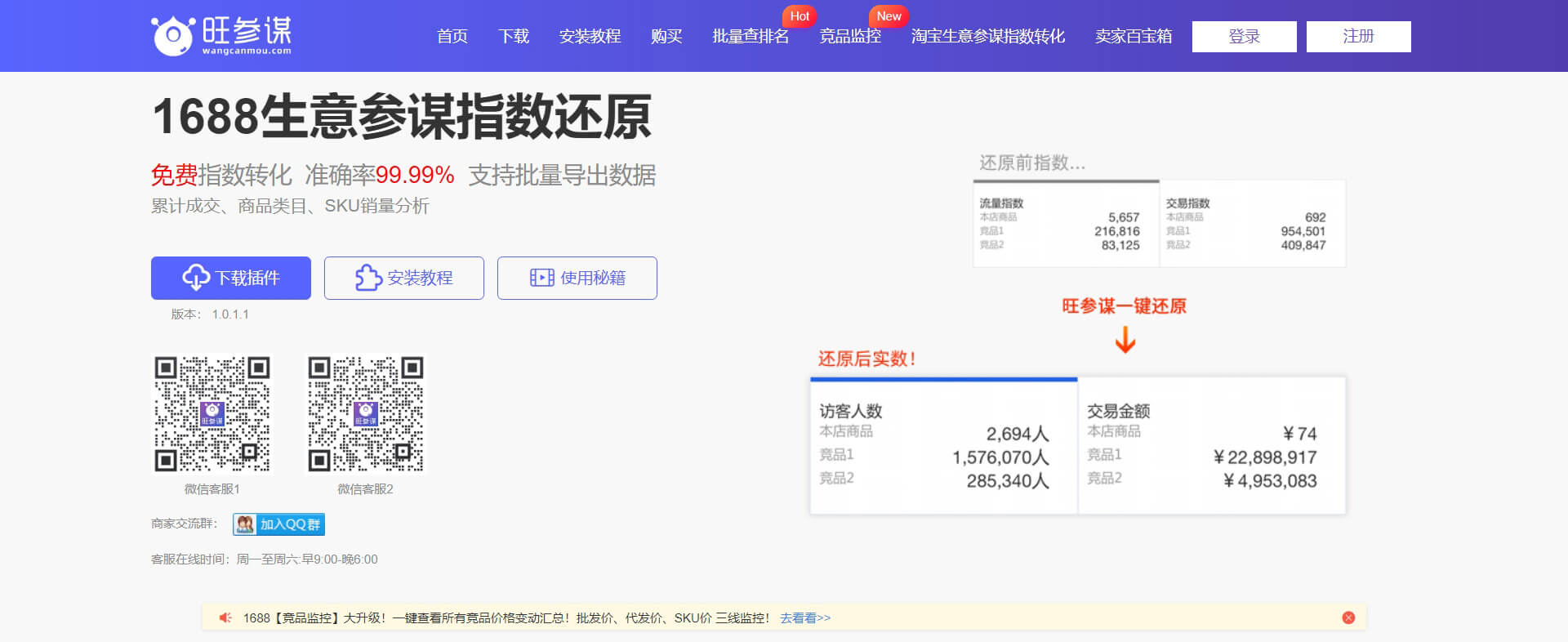Click the 访客人数 result card
Viewport: 1568px width, 642px height.
click(944, 446)
